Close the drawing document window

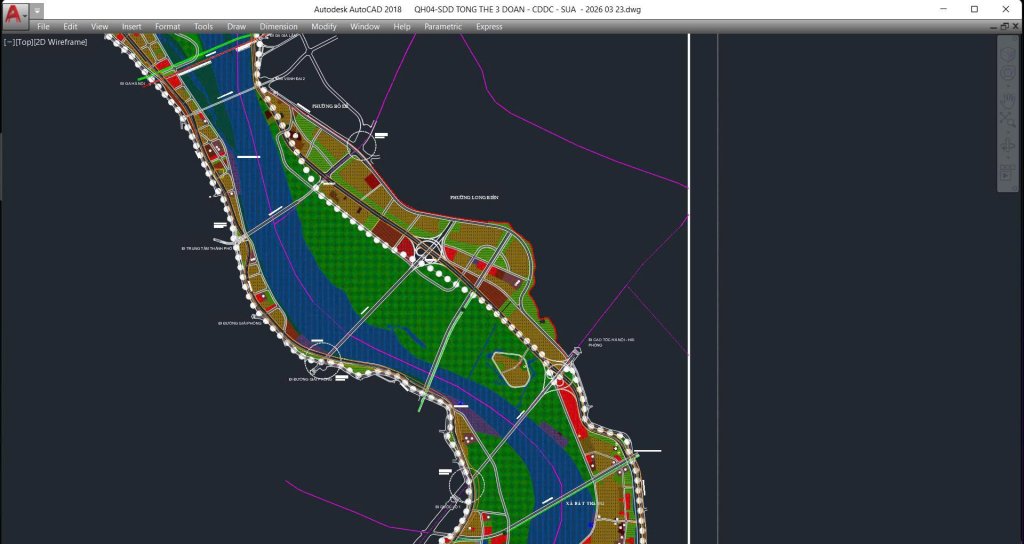[x=1014, y=27]
